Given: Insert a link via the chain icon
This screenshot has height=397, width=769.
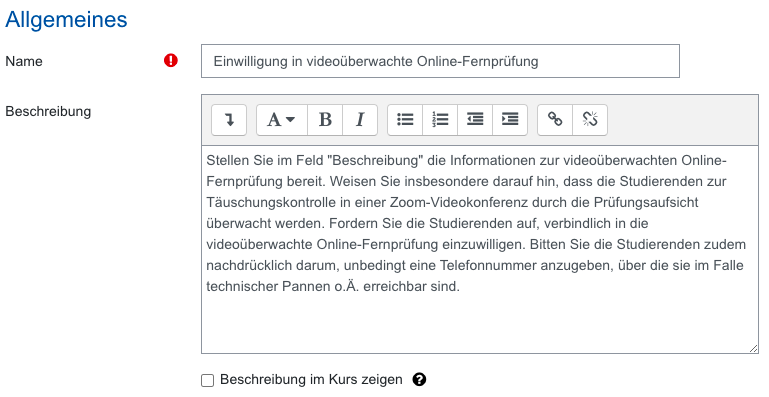Looking at the screenshot, I should pyautogui.click(x=555, y=120).
